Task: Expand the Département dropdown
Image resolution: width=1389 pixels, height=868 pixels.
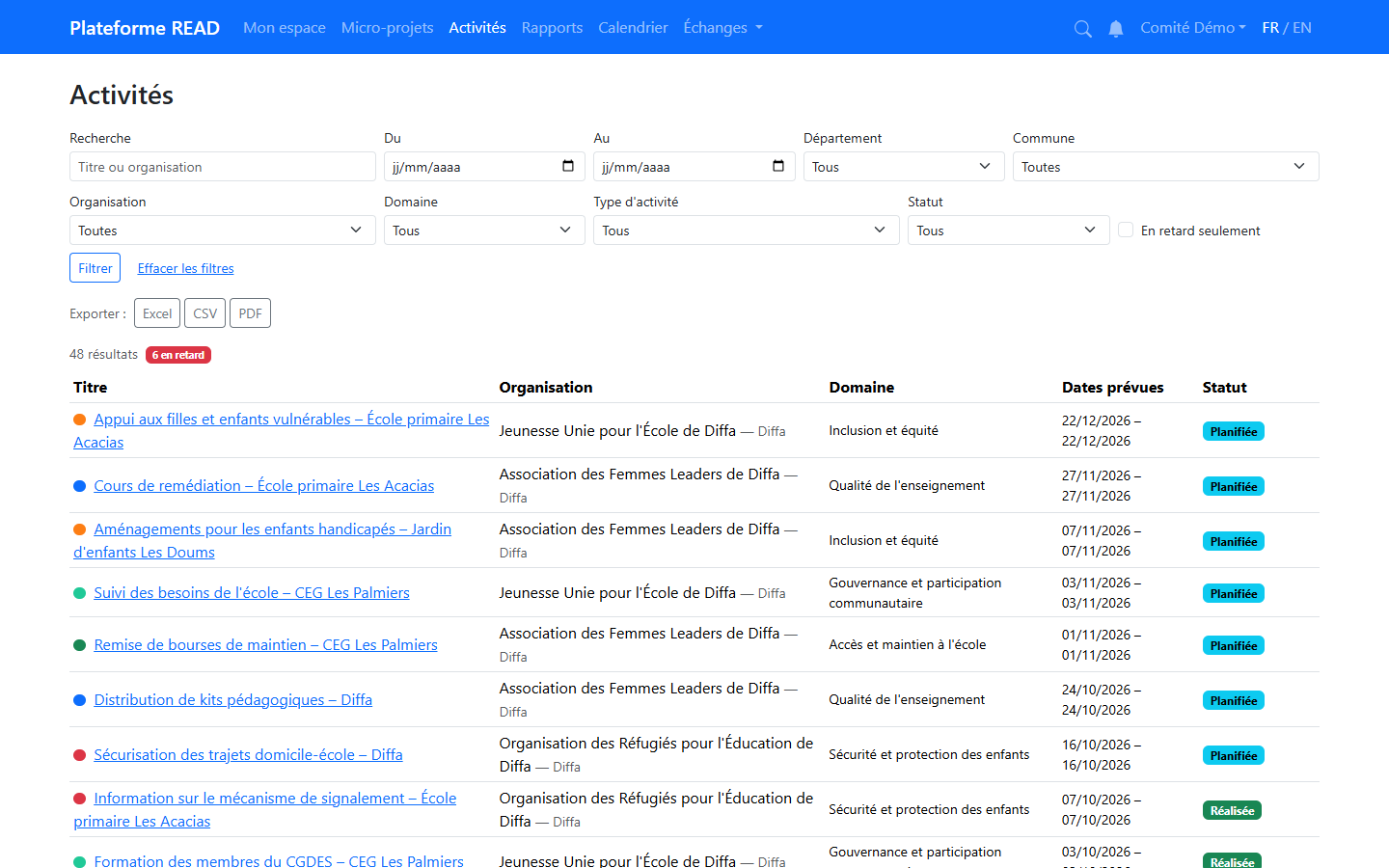Action: (904, 166)
